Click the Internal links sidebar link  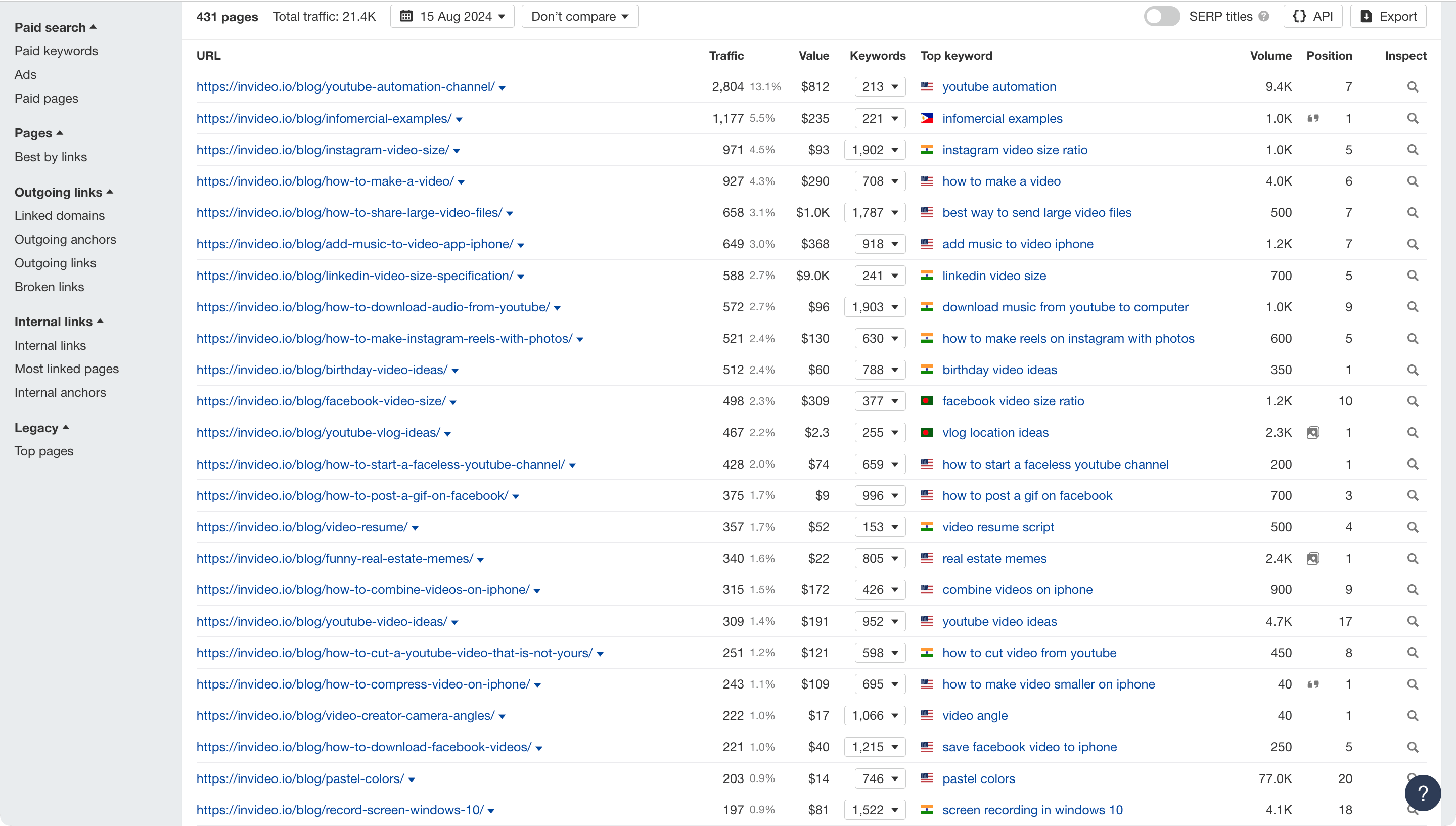pos(49,345)
